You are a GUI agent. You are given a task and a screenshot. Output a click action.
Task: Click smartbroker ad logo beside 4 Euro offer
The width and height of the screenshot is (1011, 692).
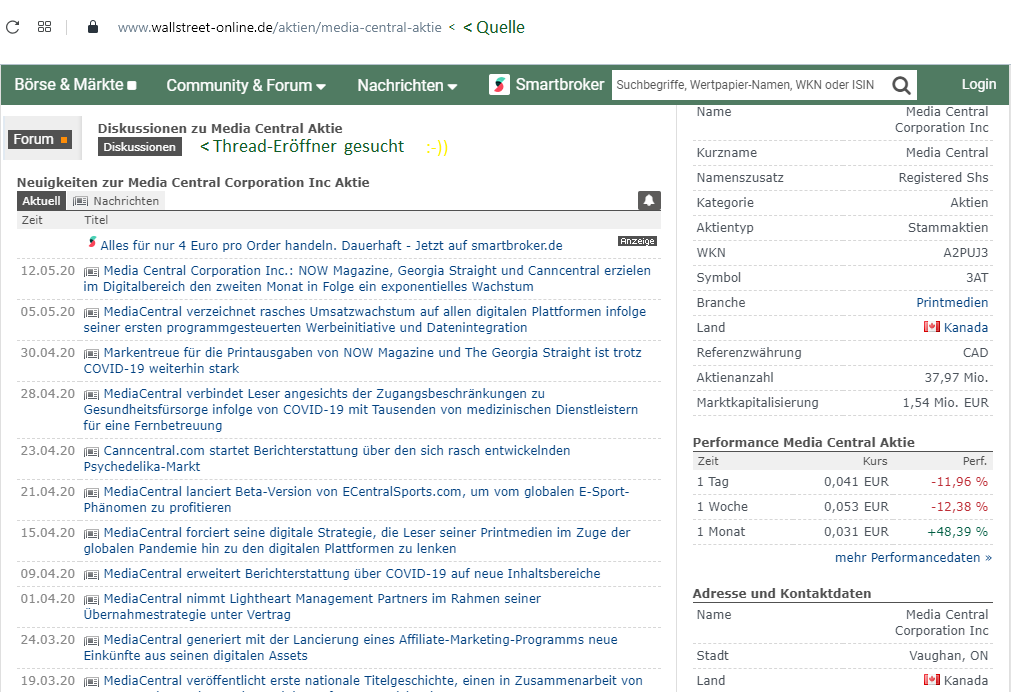point(92,242)
